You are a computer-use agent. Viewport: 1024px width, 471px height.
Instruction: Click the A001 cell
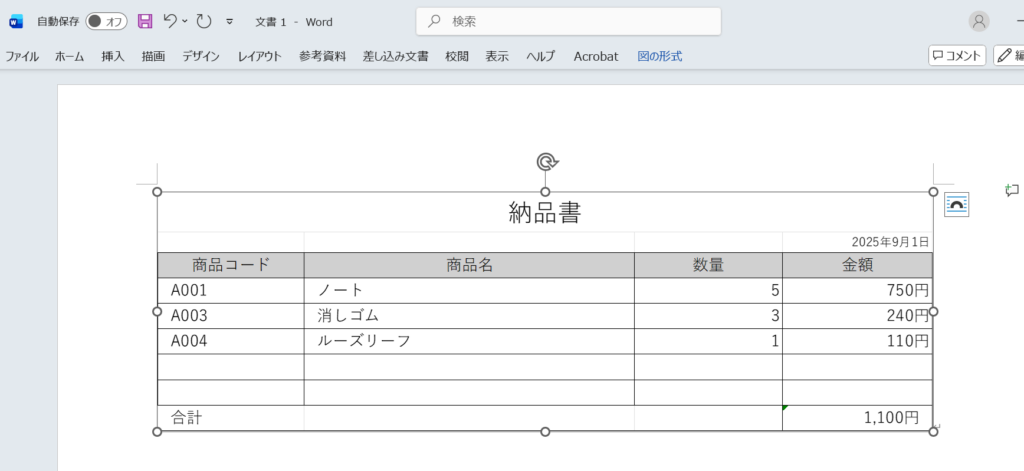pos(231,291)
